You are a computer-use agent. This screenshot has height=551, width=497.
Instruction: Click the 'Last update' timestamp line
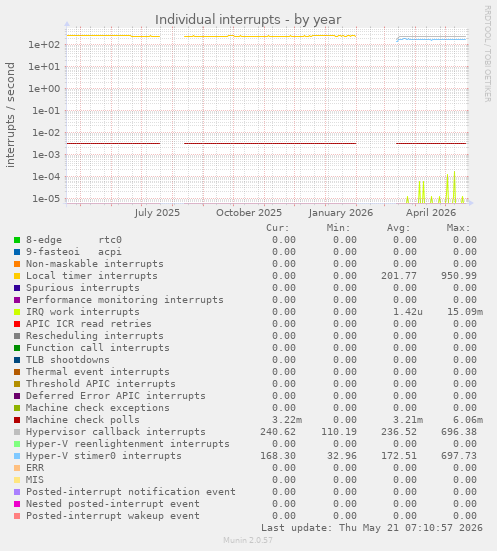click(372, 528)
